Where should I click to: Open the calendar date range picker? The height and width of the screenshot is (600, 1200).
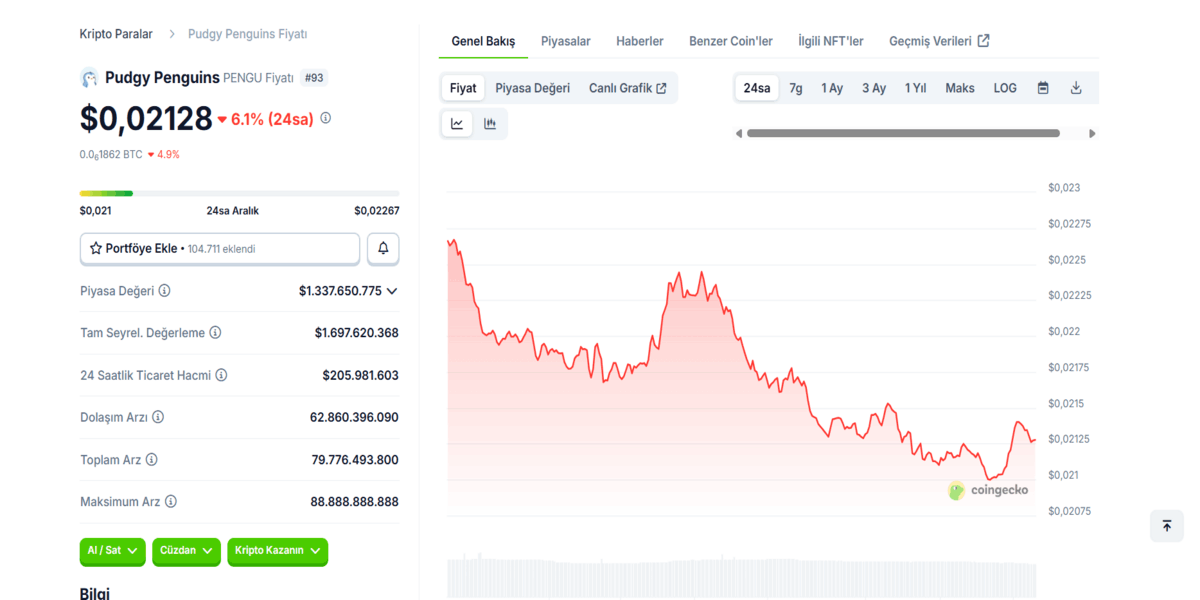[1043, 88]
